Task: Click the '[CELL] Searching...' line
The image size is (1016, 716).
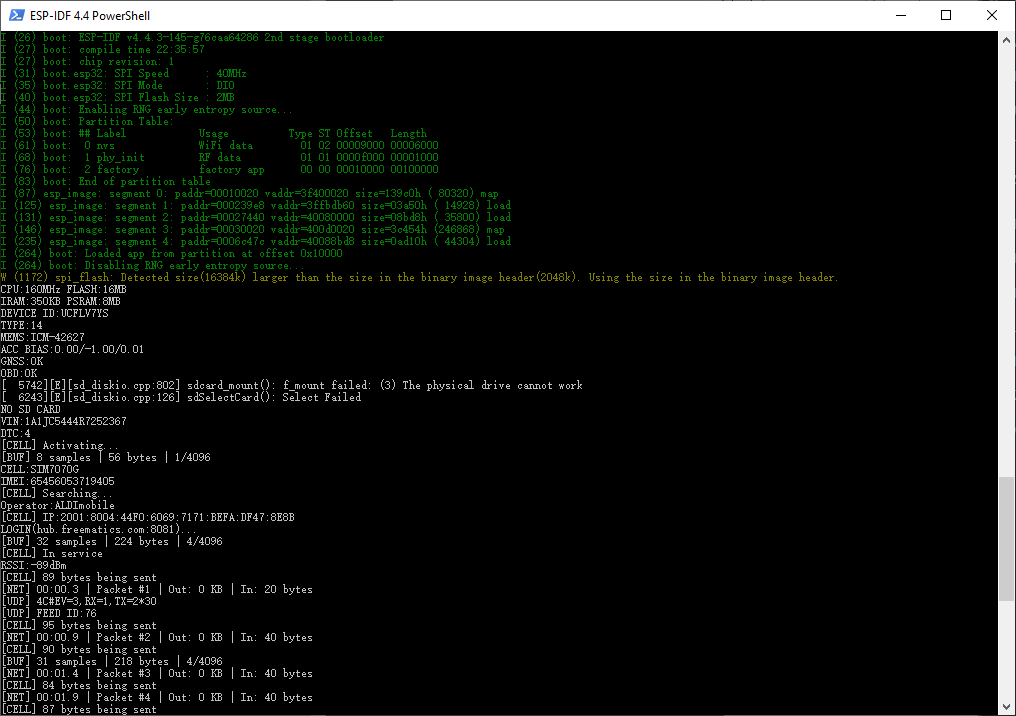Action: point(57,493)
